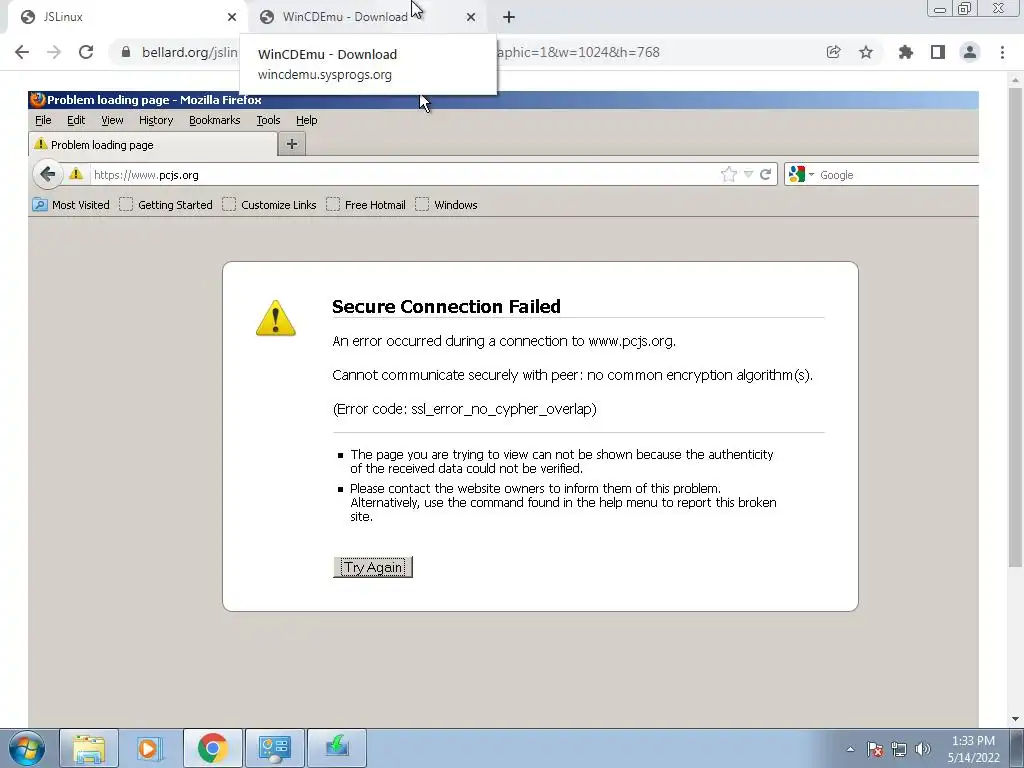The width and height of the screenshot is (1024, 768).
Task: Open the Action Center flag icon
Action: 875,749
